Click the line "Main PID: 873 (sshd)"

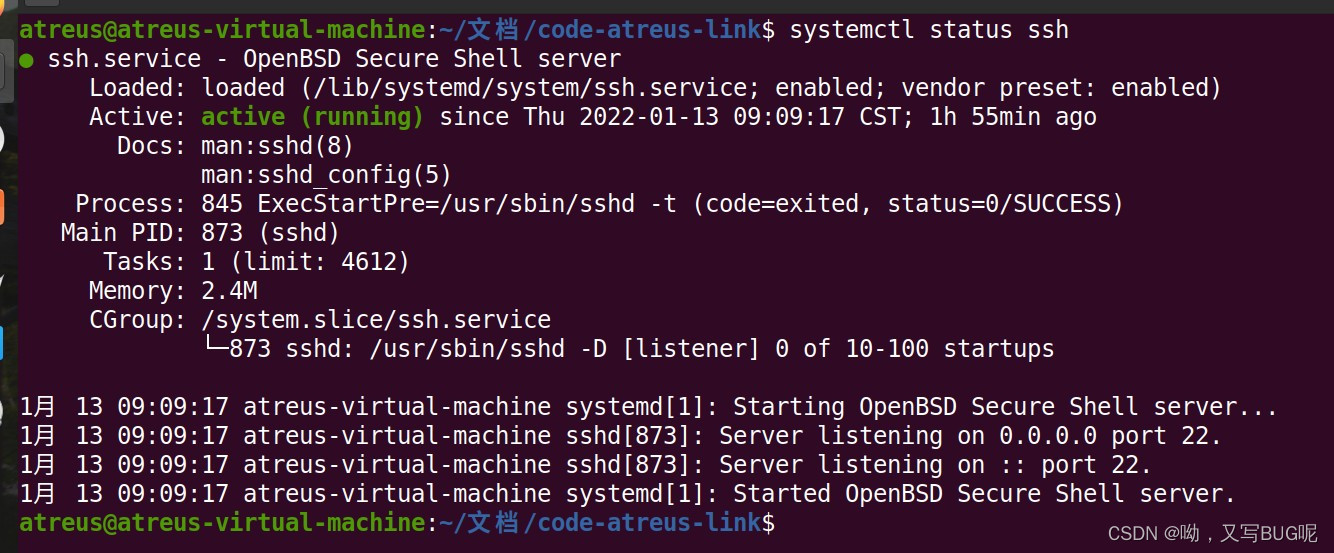click(x=200, y=233)
